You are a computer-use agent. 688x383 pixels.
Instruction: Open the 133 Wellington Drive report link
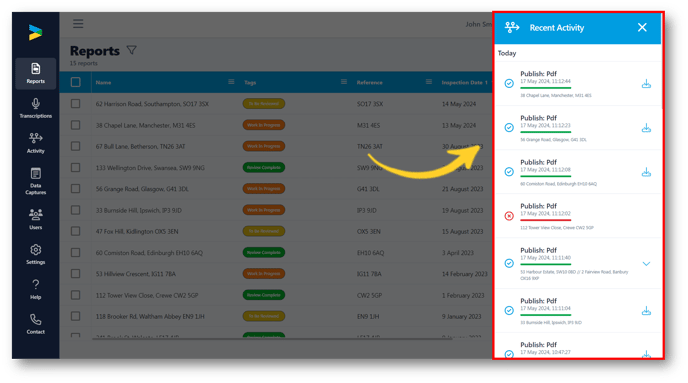click(x=150, y=168)
